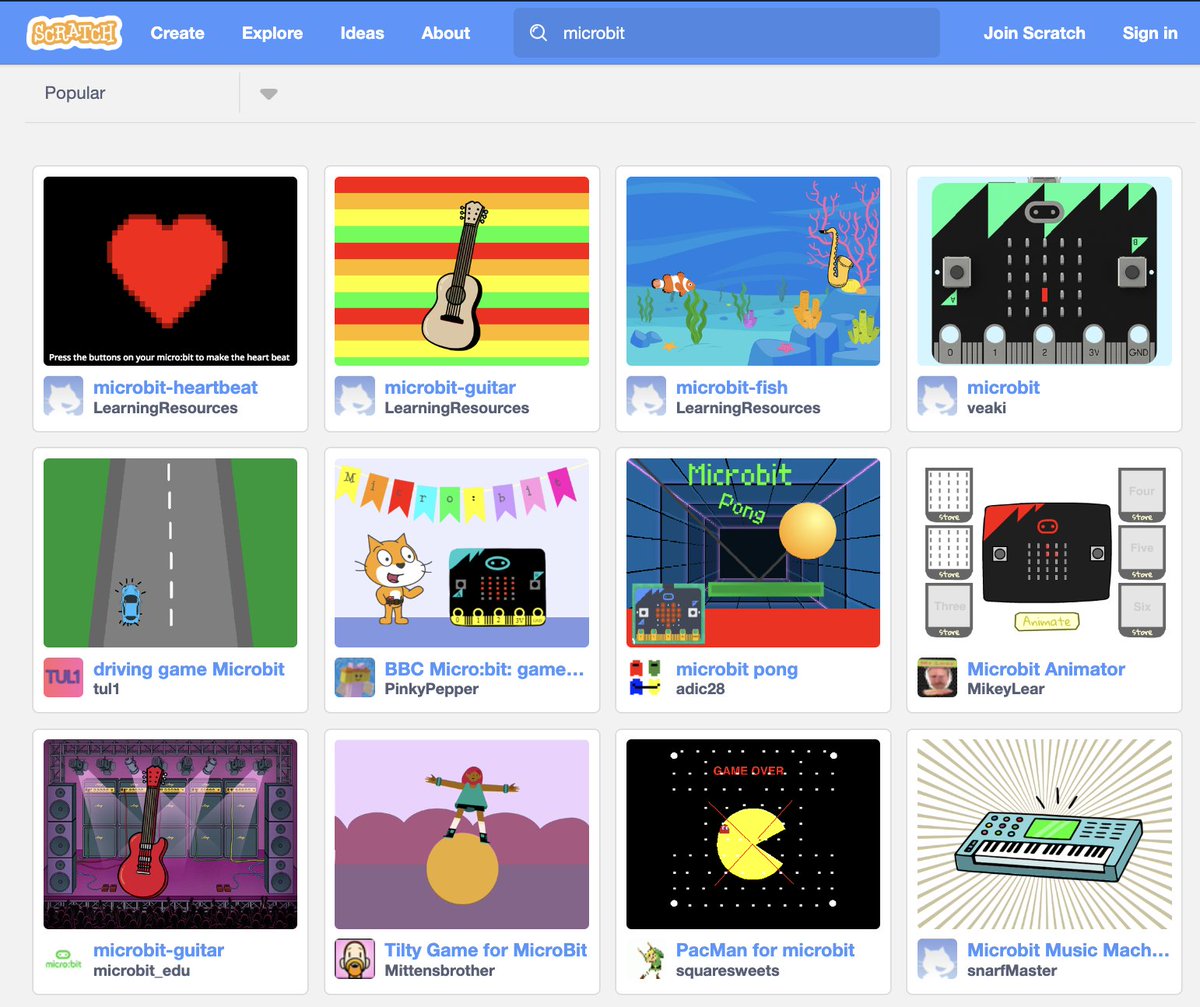Viewport: 1200px width, 1007px height.
Task: Open the underwater fish thumbnail
Action: pos(753,271)
